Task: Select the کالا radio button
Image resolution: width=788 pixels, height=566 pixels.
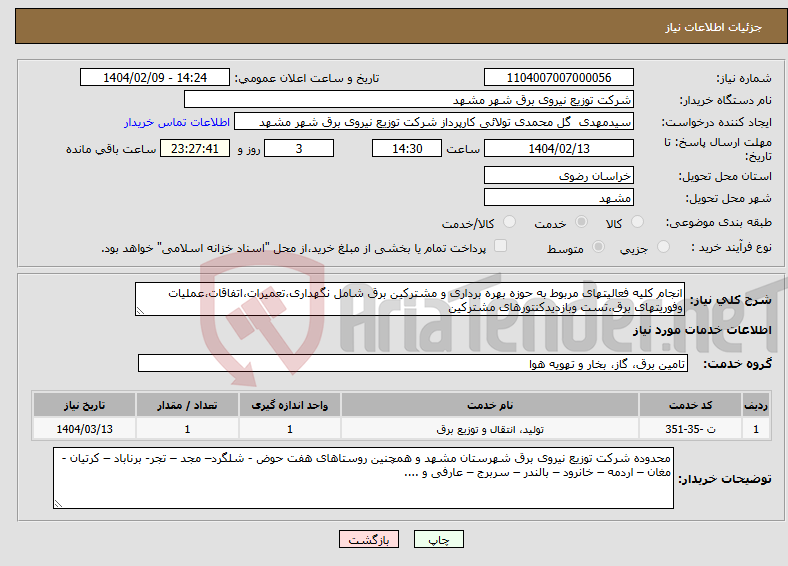Action: (x=637, y=222)
